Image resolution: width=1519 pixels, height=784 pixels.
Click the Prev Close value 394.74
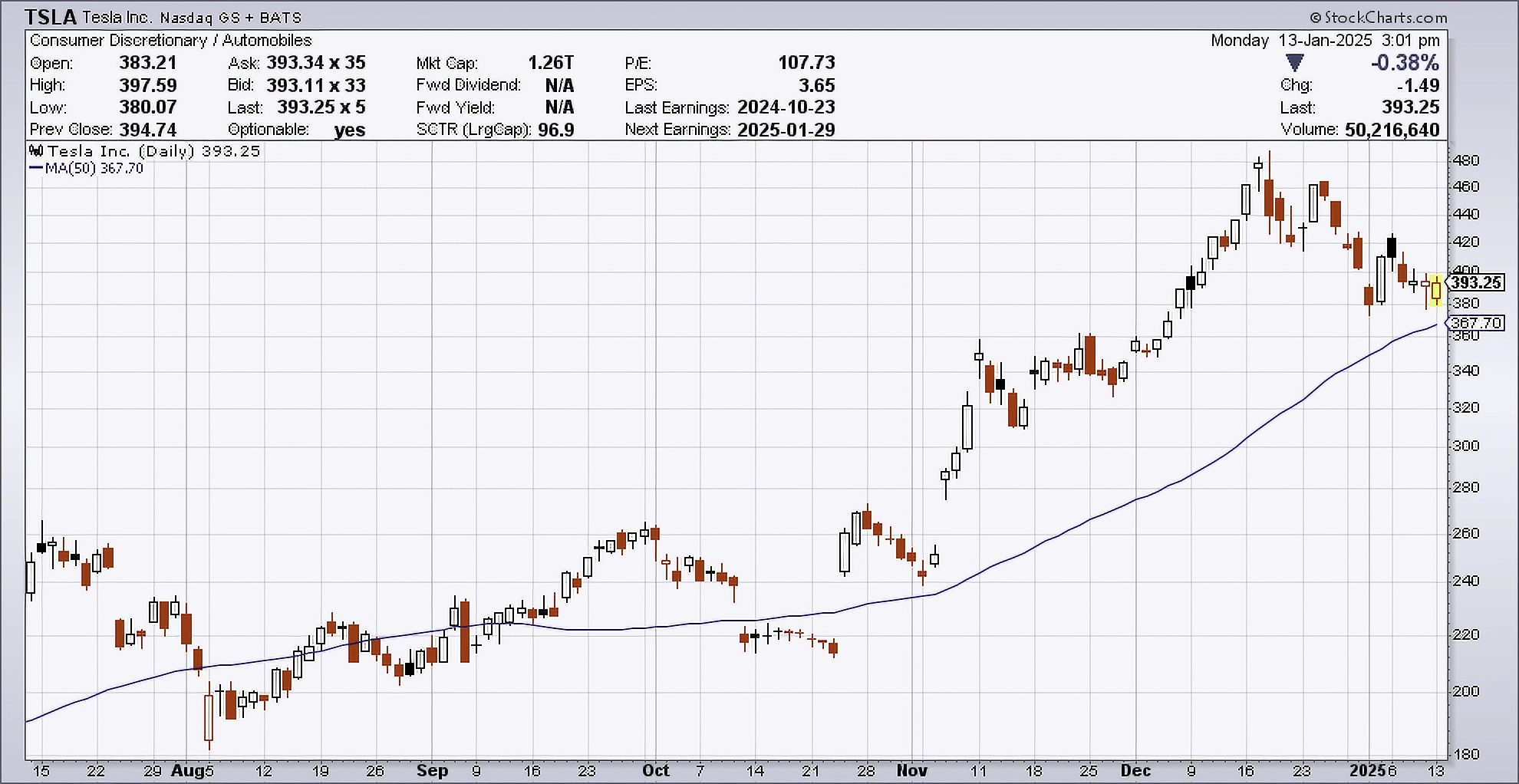(147, 130)
